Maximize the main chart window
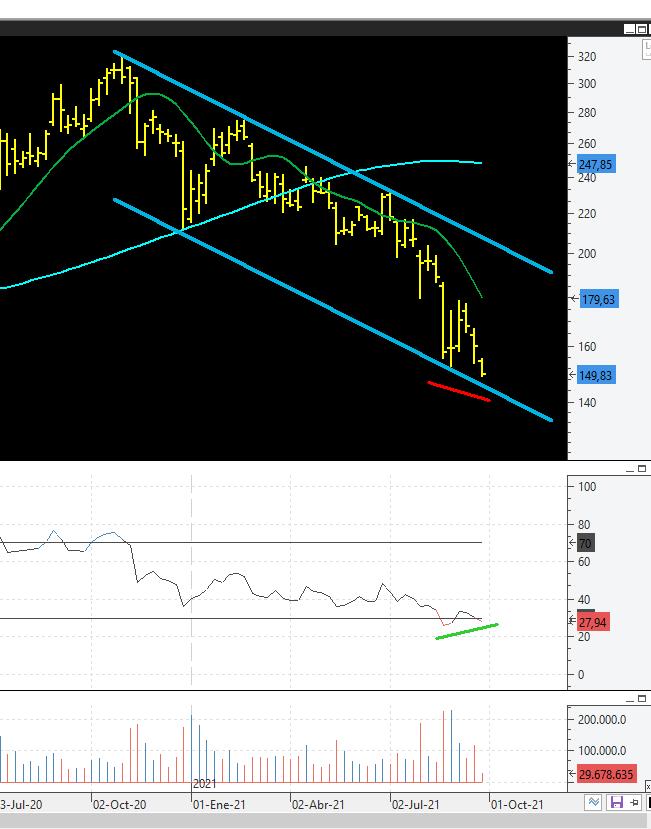The width and height of the screenshot is (651, 829). pos(641,30)
